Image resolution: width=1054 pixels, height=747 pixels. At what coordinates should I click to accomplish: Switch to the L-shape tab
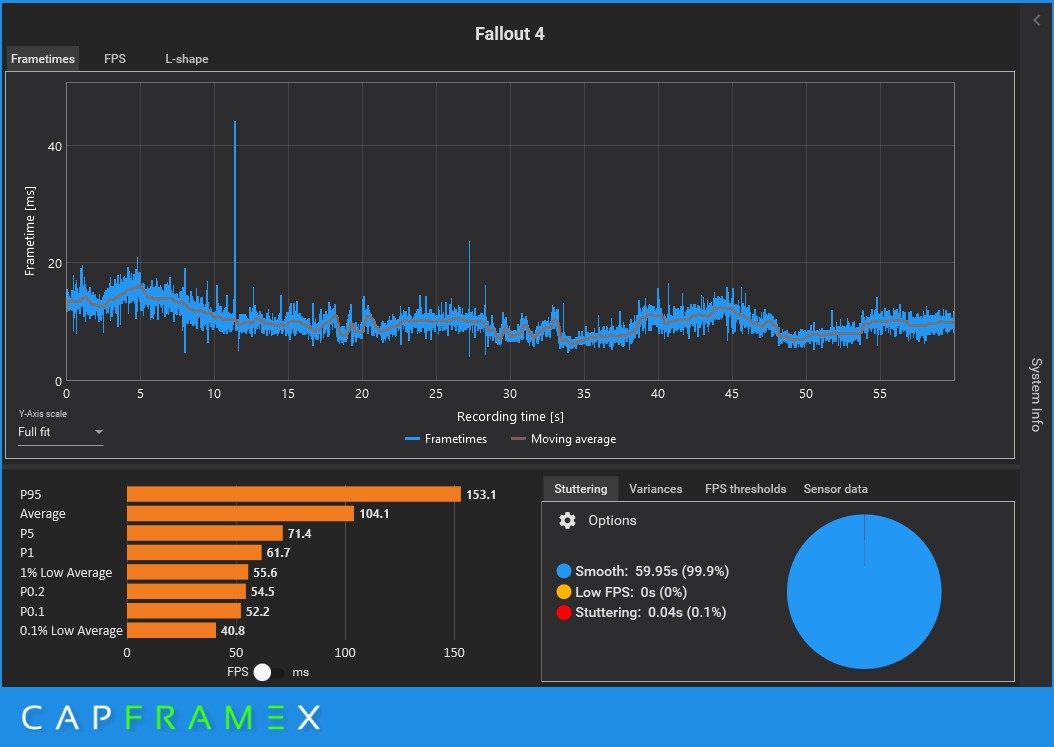pos(187,58)
